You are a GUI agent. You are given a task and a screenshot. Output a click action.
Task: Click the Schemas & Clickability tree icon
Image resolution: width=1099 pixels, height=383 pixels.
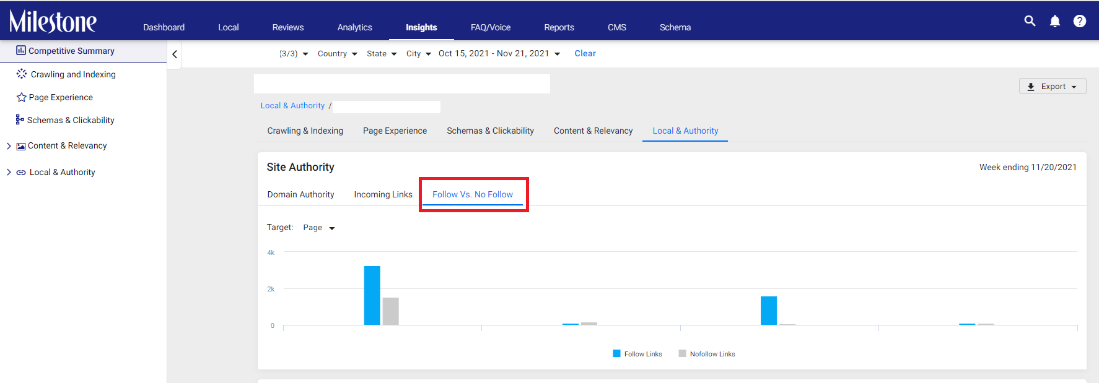(20, 120)
